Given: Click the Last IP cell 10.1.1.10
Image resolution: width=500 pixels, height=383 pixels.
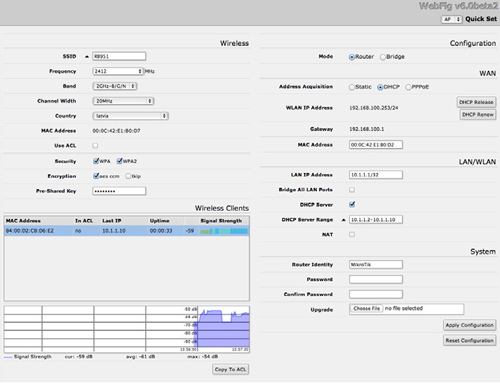Looking at the screenshot, I should click(x=114, y=231).
